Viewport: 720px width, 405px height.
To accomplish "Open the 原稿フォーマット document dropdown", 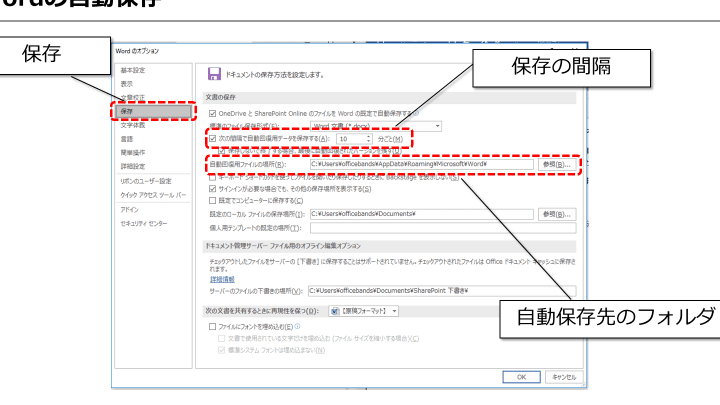I will pos(364,311).
